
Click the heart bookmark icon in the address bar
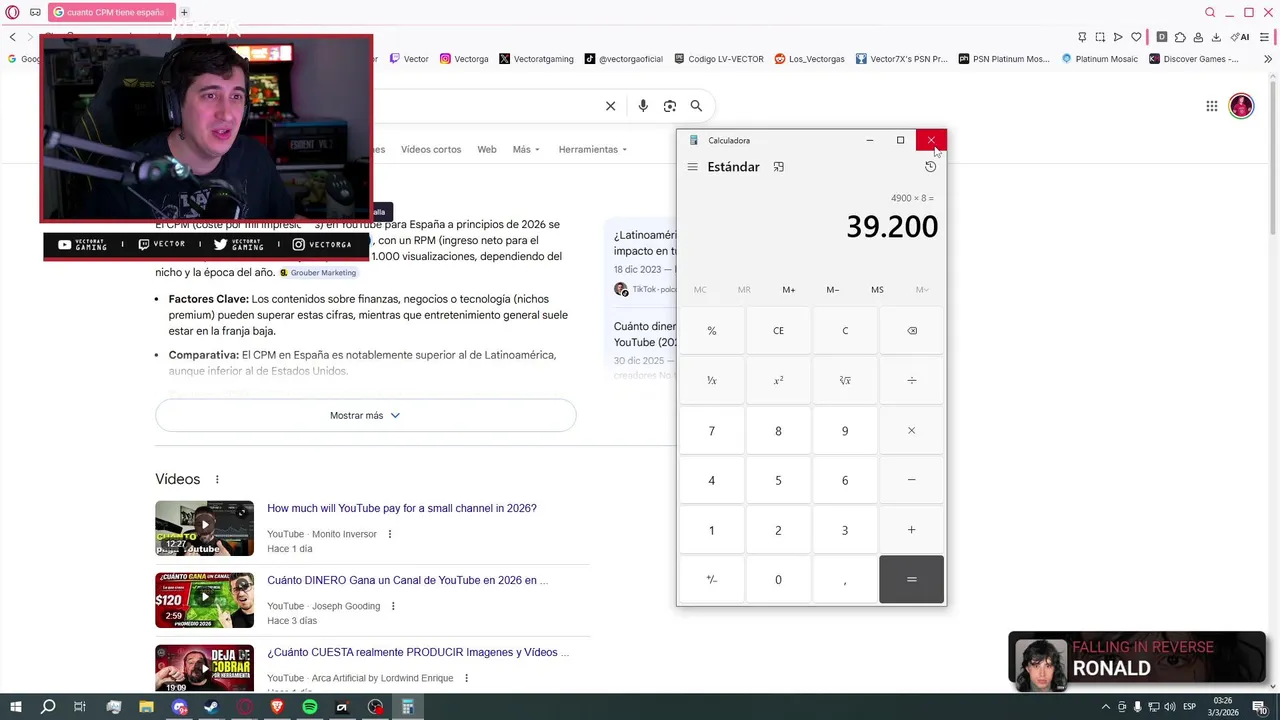[x=1136, y=37]
